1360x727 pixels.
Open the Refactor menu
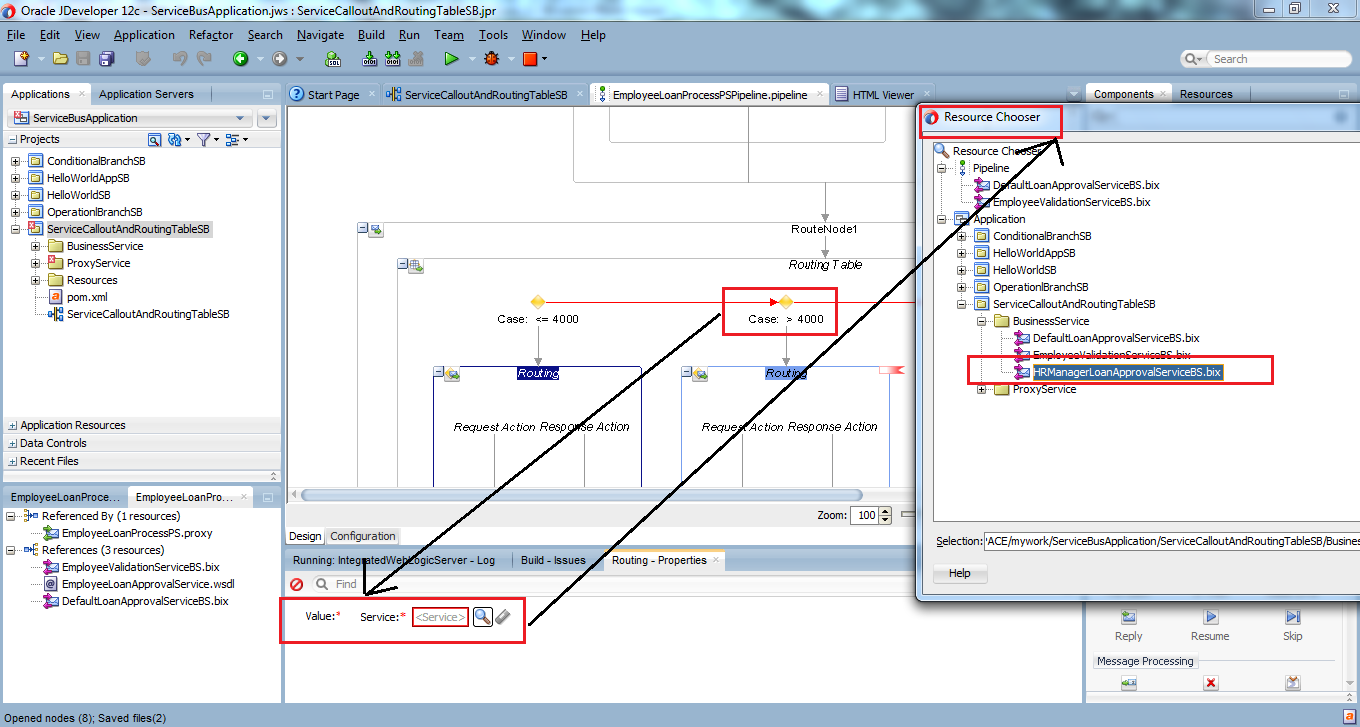coord(211,35)
